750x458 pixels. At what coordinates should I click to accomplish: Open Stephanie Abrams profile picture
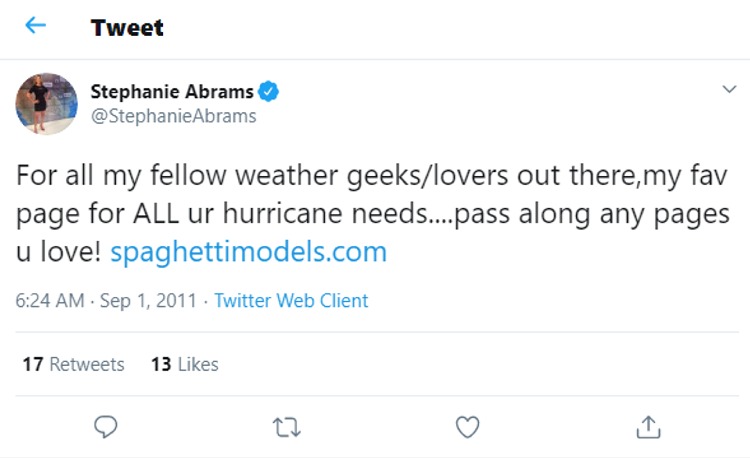46,103
